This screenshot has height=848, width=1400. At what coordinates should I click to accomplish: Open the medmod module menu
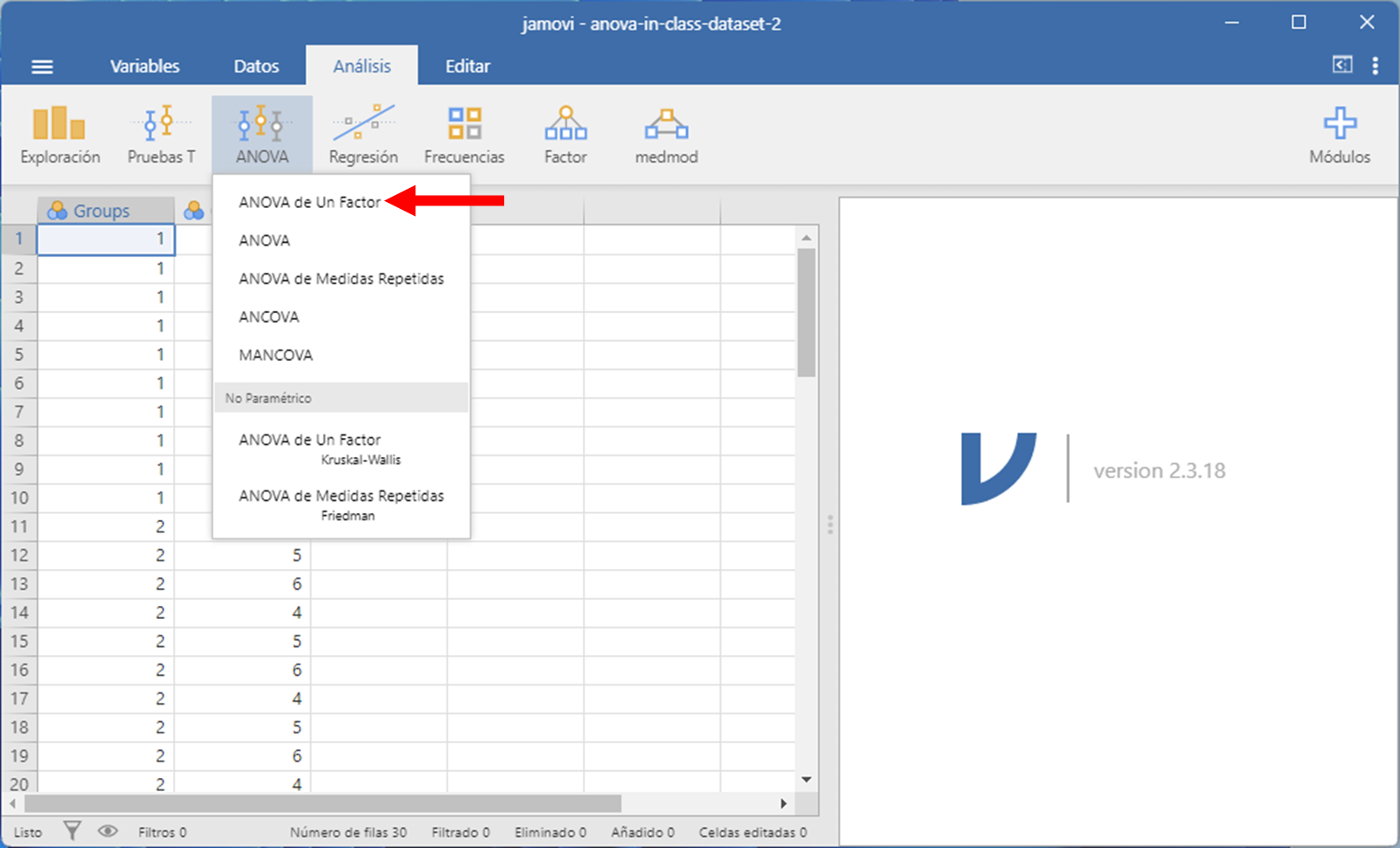point(666,134)
